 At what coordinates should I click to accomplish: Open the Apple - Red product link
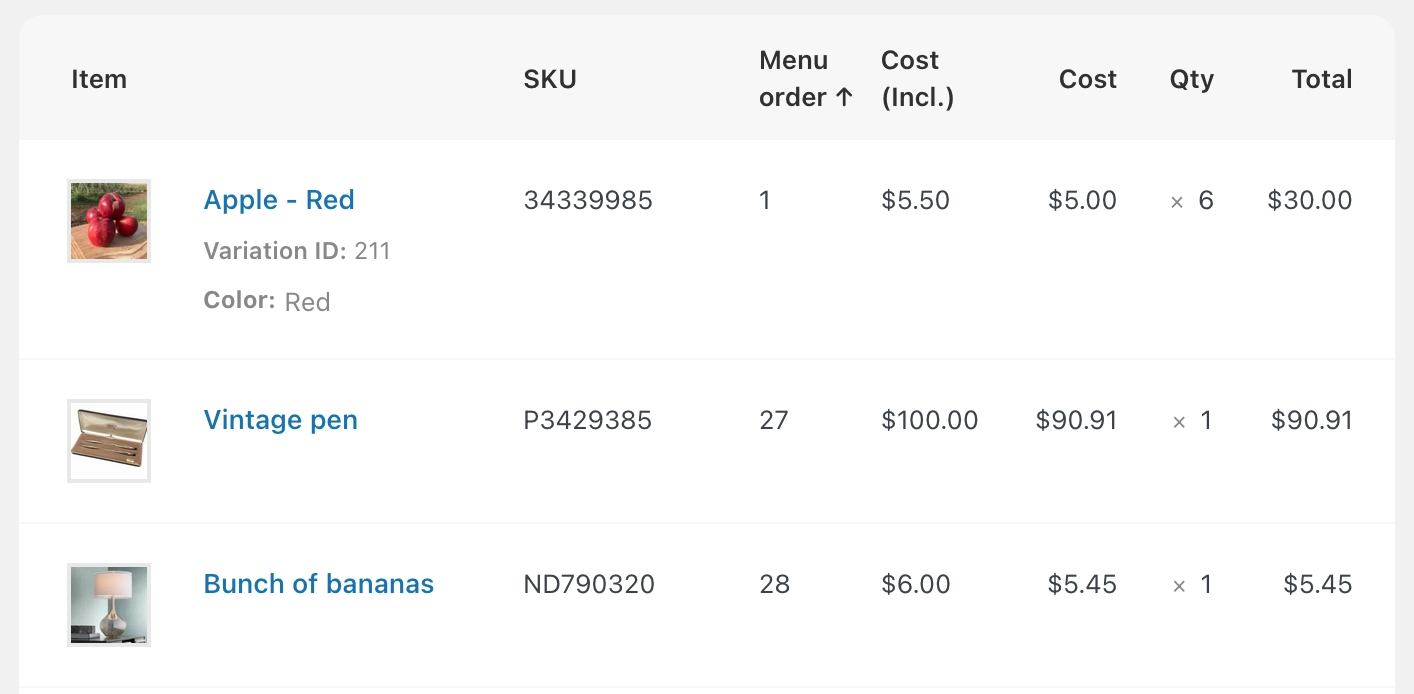(x=279, y=200)
